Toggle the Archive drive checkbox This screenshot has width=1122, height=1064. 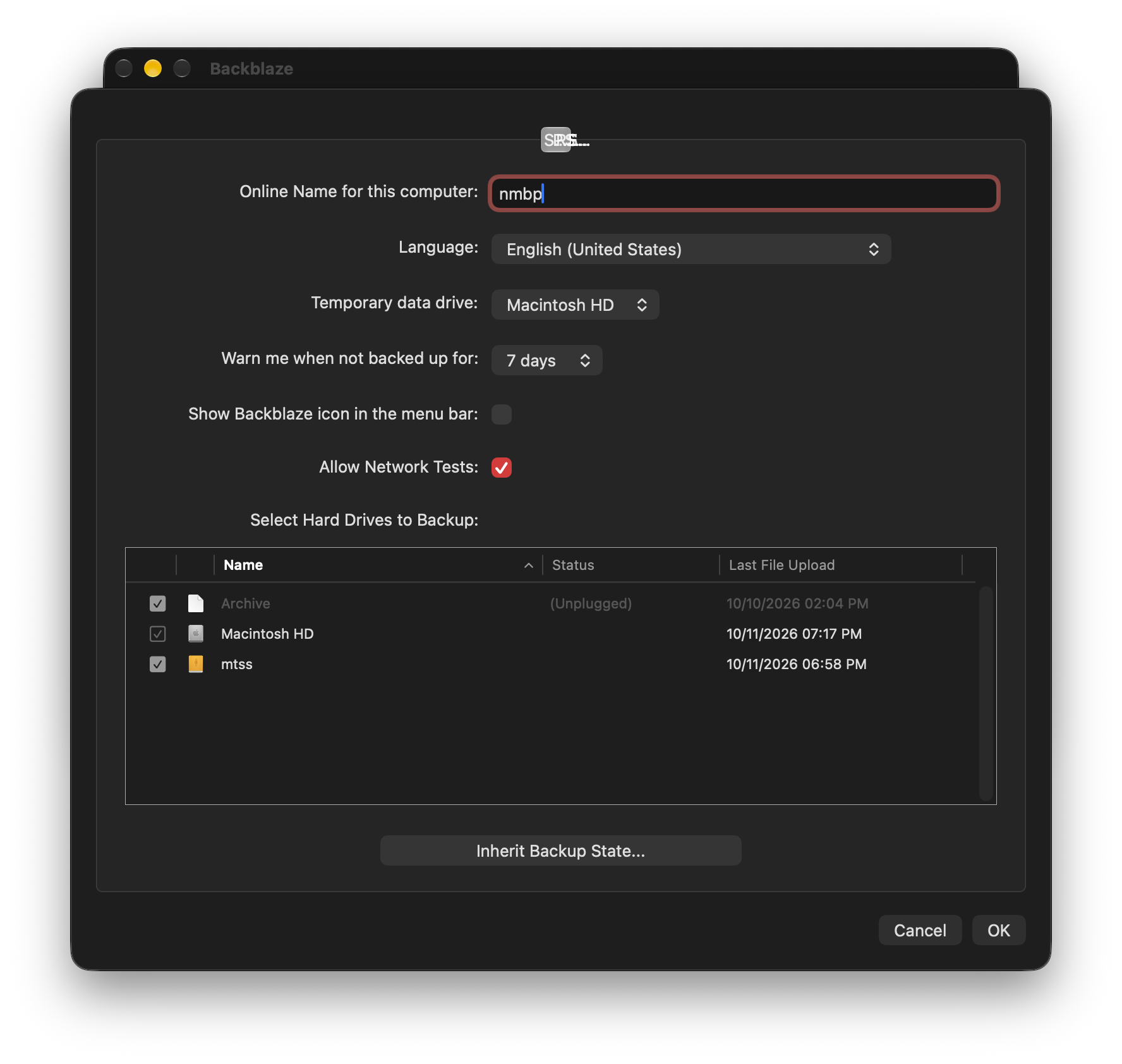click(x=158, y=603)
